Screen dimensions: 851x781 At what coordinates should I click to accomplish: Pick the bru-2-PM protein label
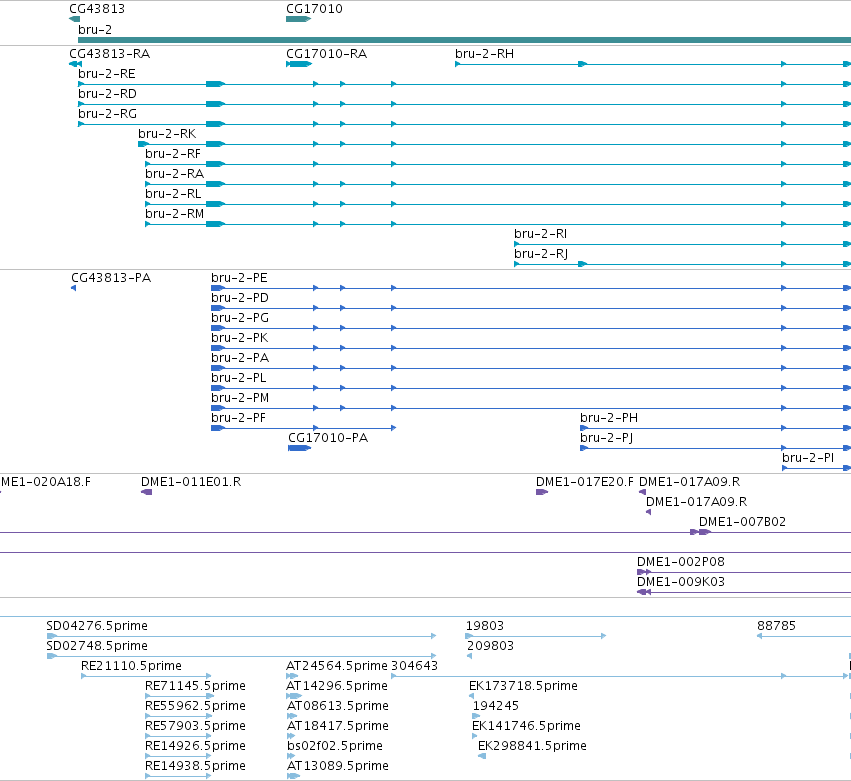click(240, 398)
